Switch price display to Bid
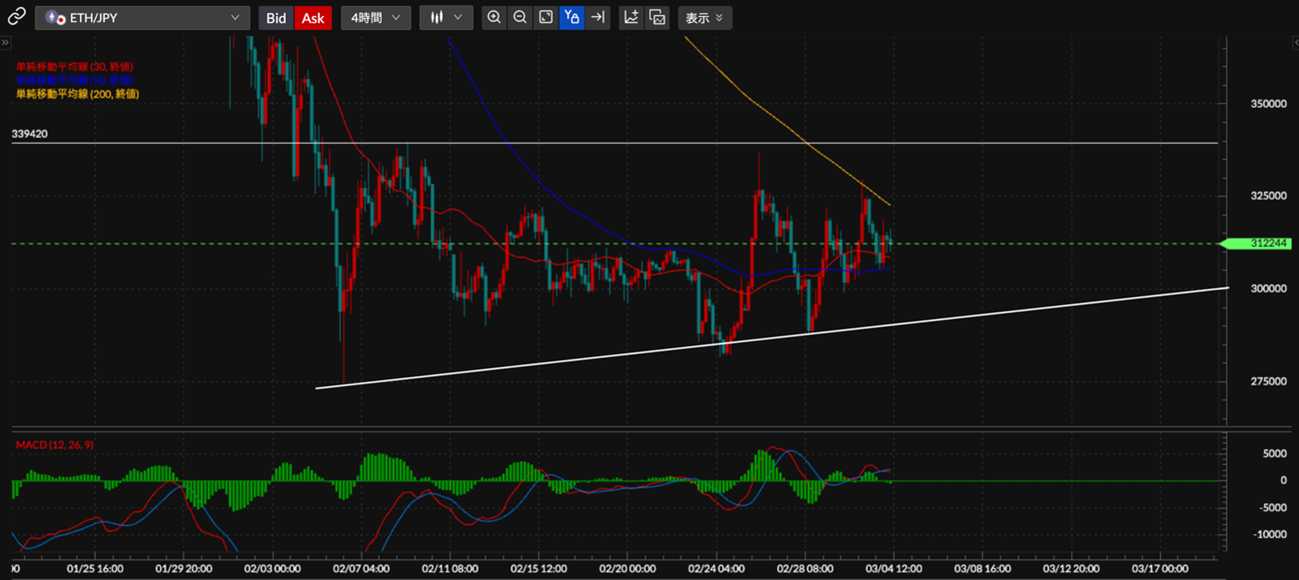 pyautogui.click(x=276, y=18)
